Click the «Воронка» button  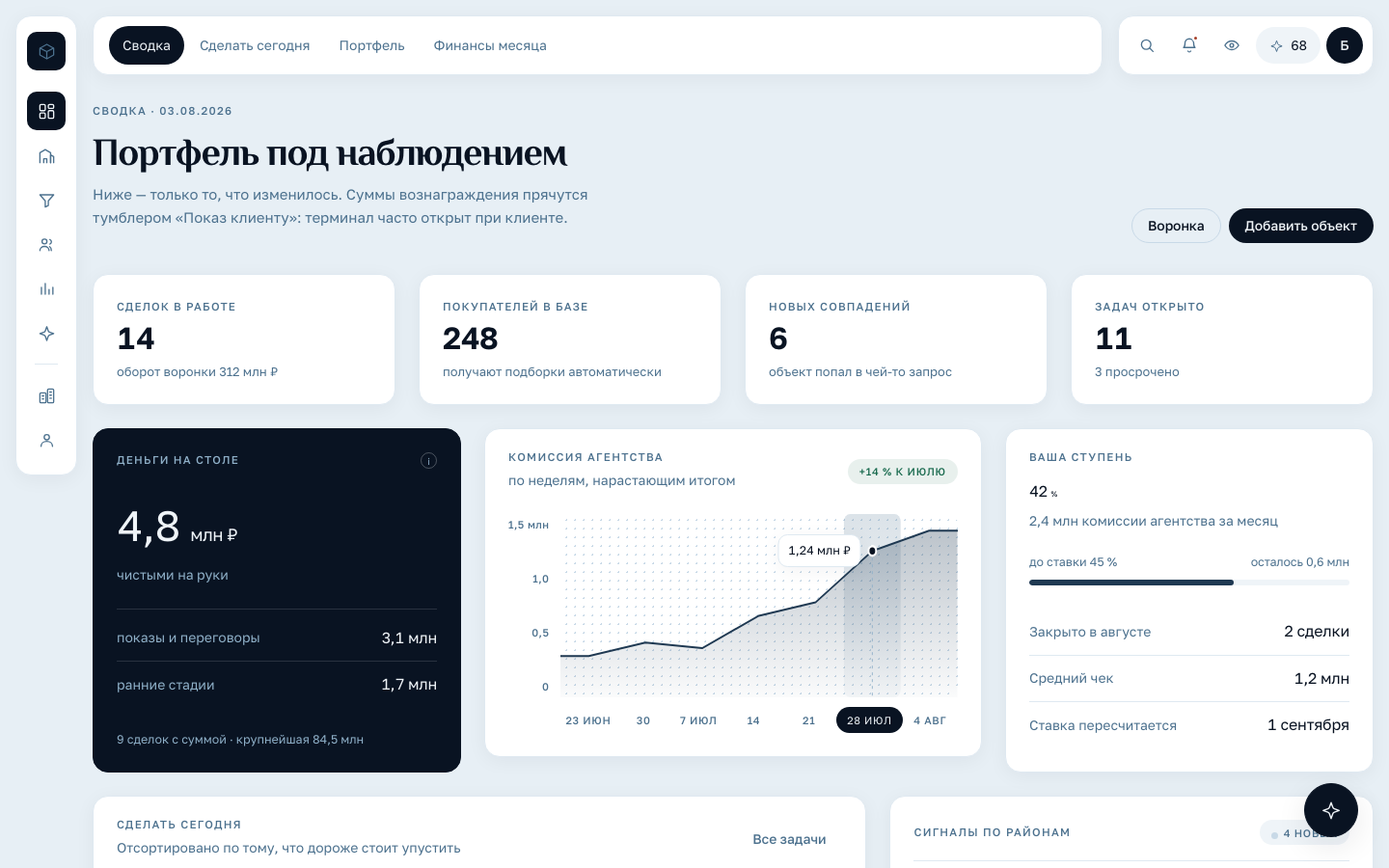coord(1176,226)
